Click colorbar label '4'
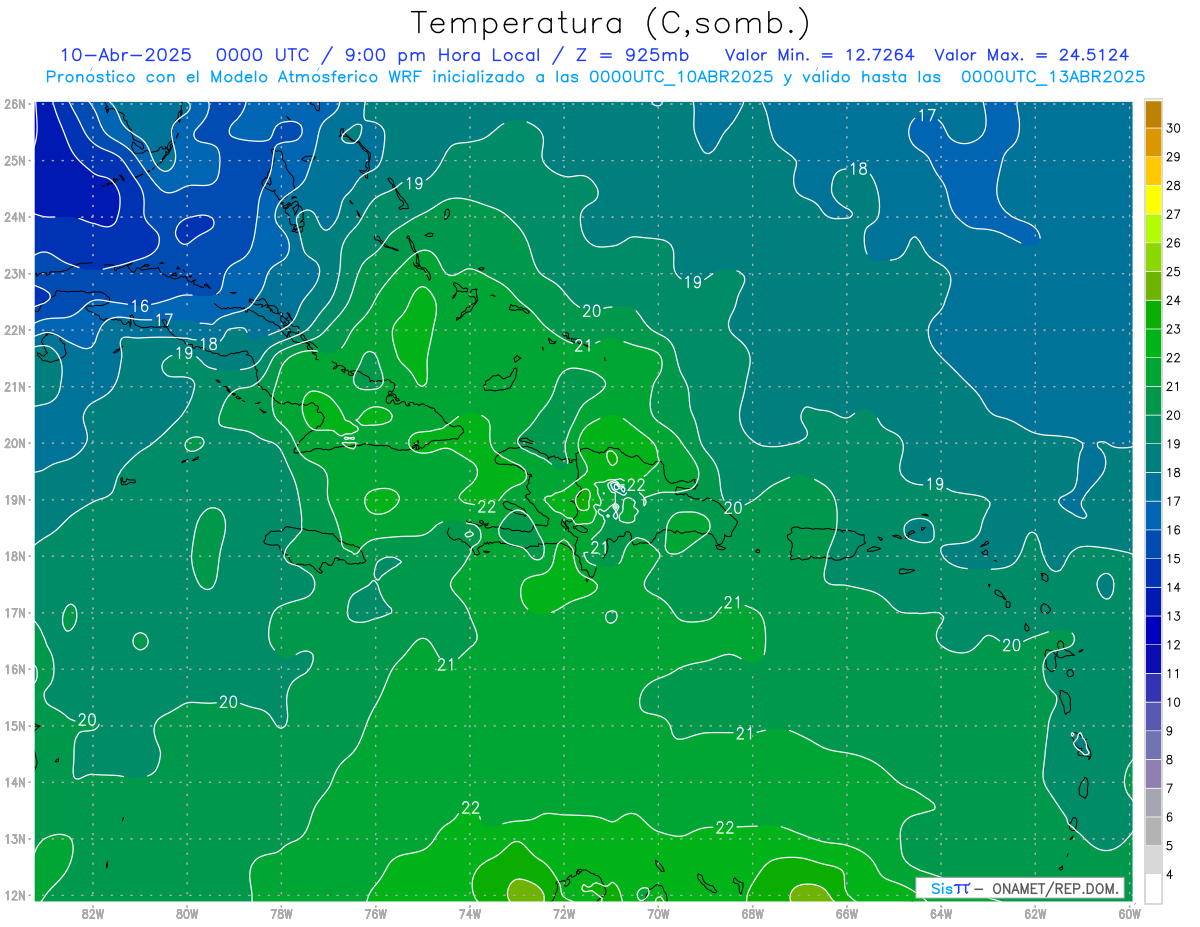The height and width of the screenshot is (927, 1200). 1170,874
